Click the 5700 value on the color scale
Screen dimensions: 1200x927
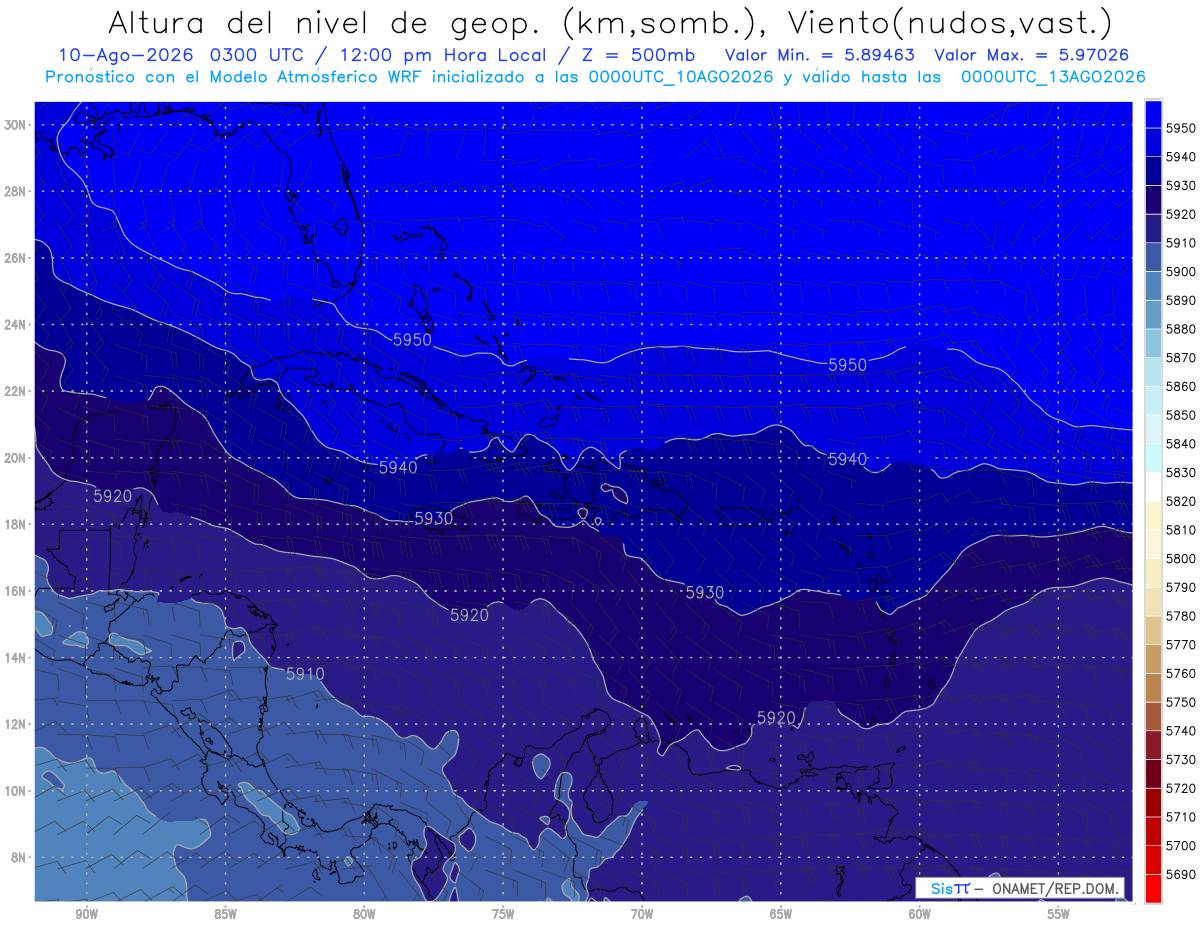click(x=1180, y=846)
